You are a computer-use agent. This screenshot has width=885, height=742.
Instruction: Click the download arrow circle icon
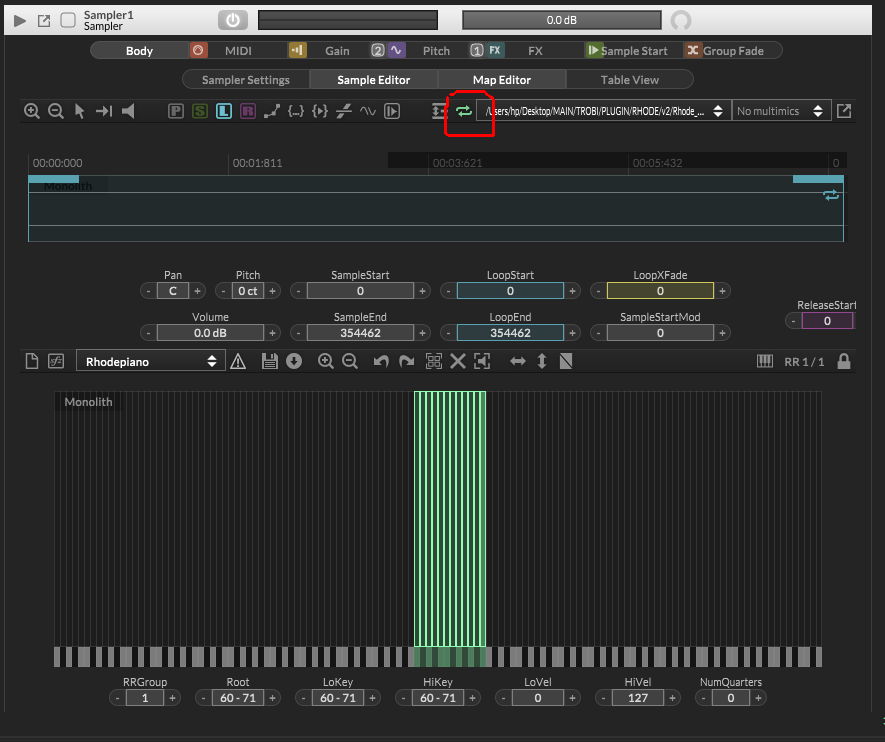click(x=294, y=361)
